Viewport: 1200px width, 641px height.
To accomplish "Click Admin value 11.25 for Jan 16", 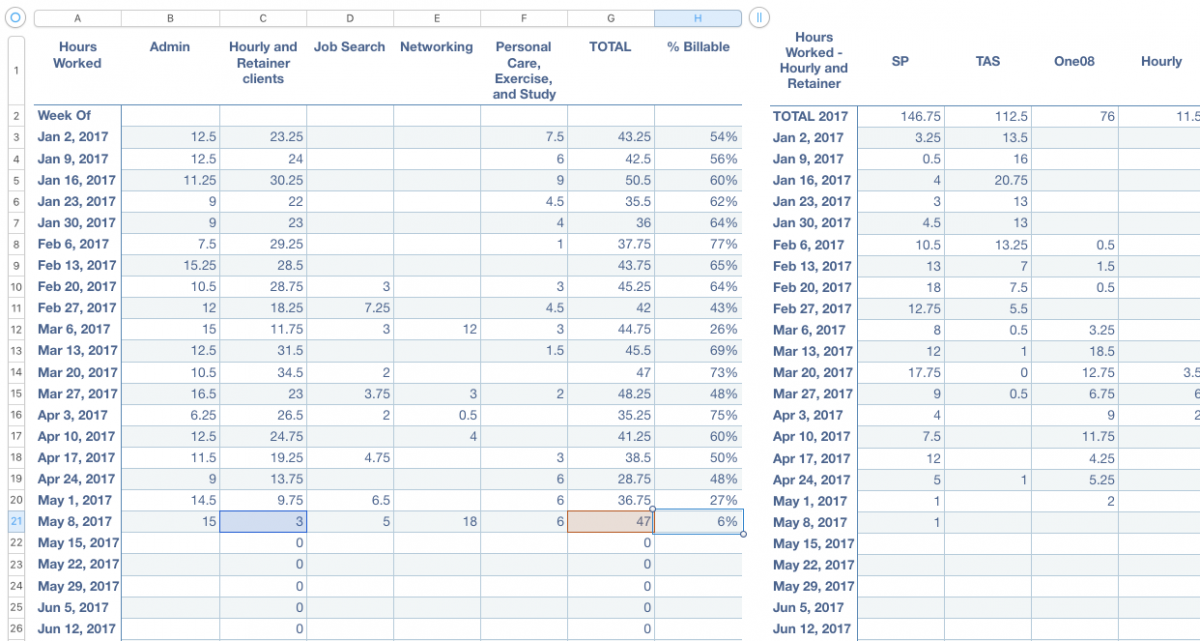I will tap(170, 180).
